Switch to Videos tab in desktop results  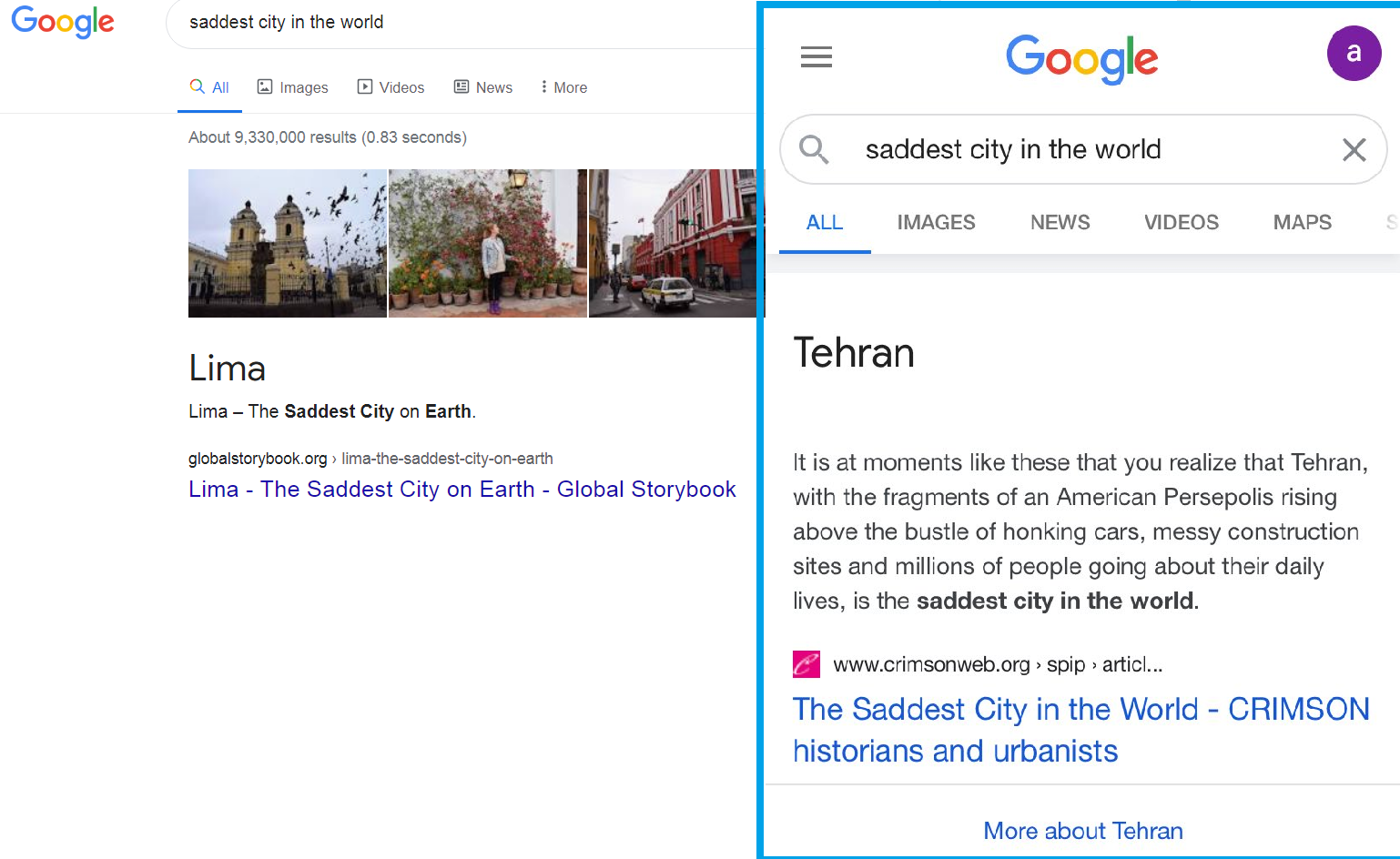click(x=391, y=87)
